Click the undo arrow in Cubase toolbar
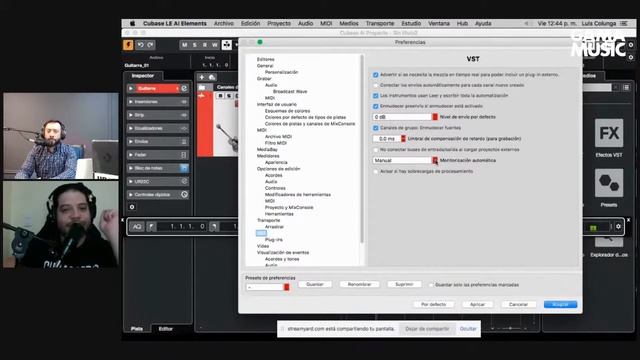 tap(141, 45)
